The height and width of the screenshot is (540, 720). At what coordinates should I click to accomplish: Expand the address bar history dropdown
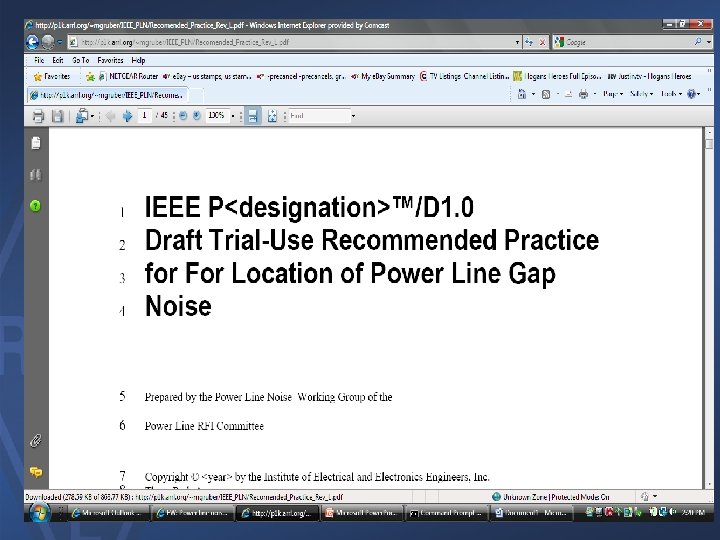click(518, 42)
